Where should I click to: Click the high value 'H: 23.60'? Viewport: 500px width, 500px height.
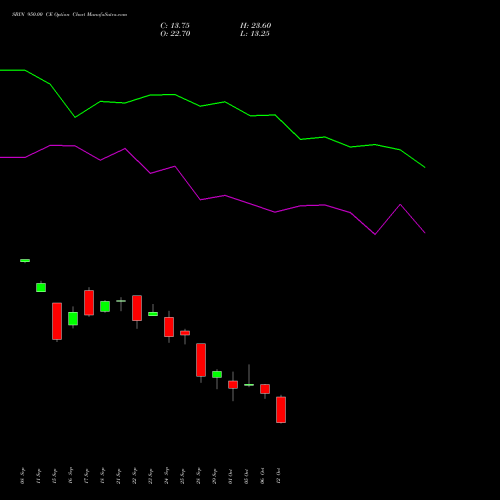[x=256, y=26]
